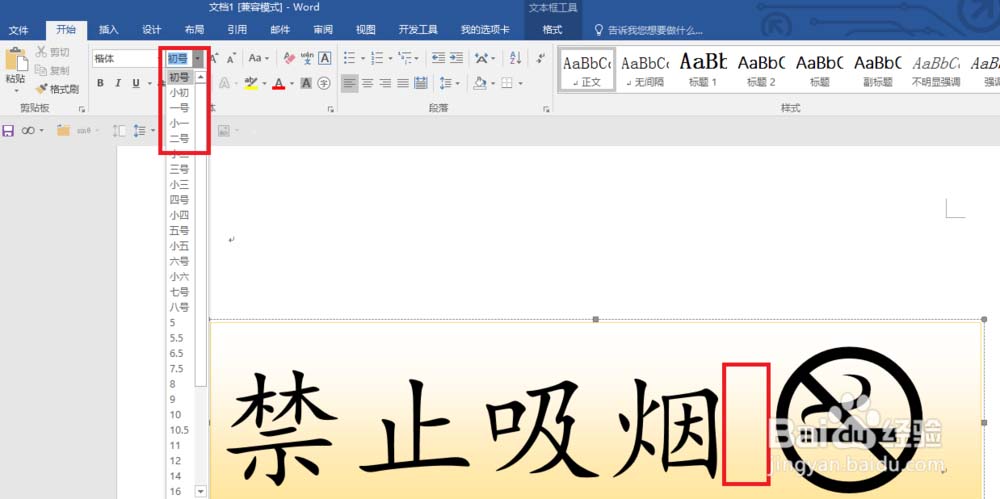Open the Phonetic Guide (wén) tool
This screenshot has width=1000, height=499.
(x=307, y=58)
